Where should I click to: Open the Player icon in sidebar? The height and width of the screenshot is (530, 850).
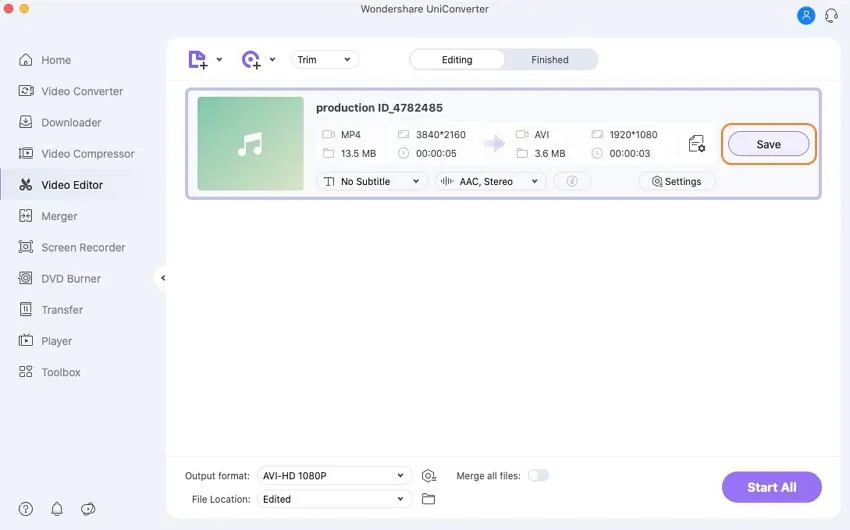[25, 340]
